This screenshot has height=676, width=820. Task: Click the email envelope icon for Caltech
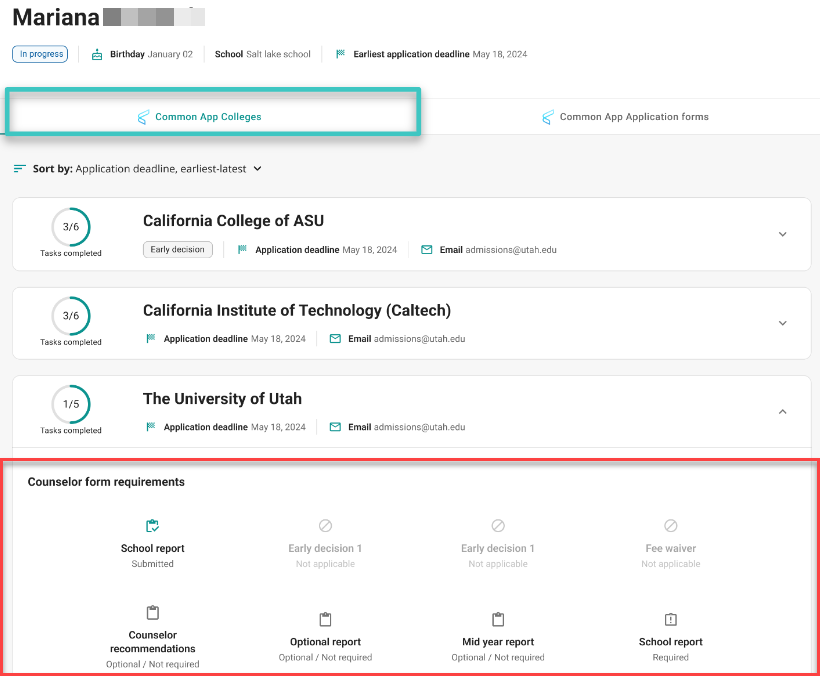pyautogui.click(x=336, y=339)
